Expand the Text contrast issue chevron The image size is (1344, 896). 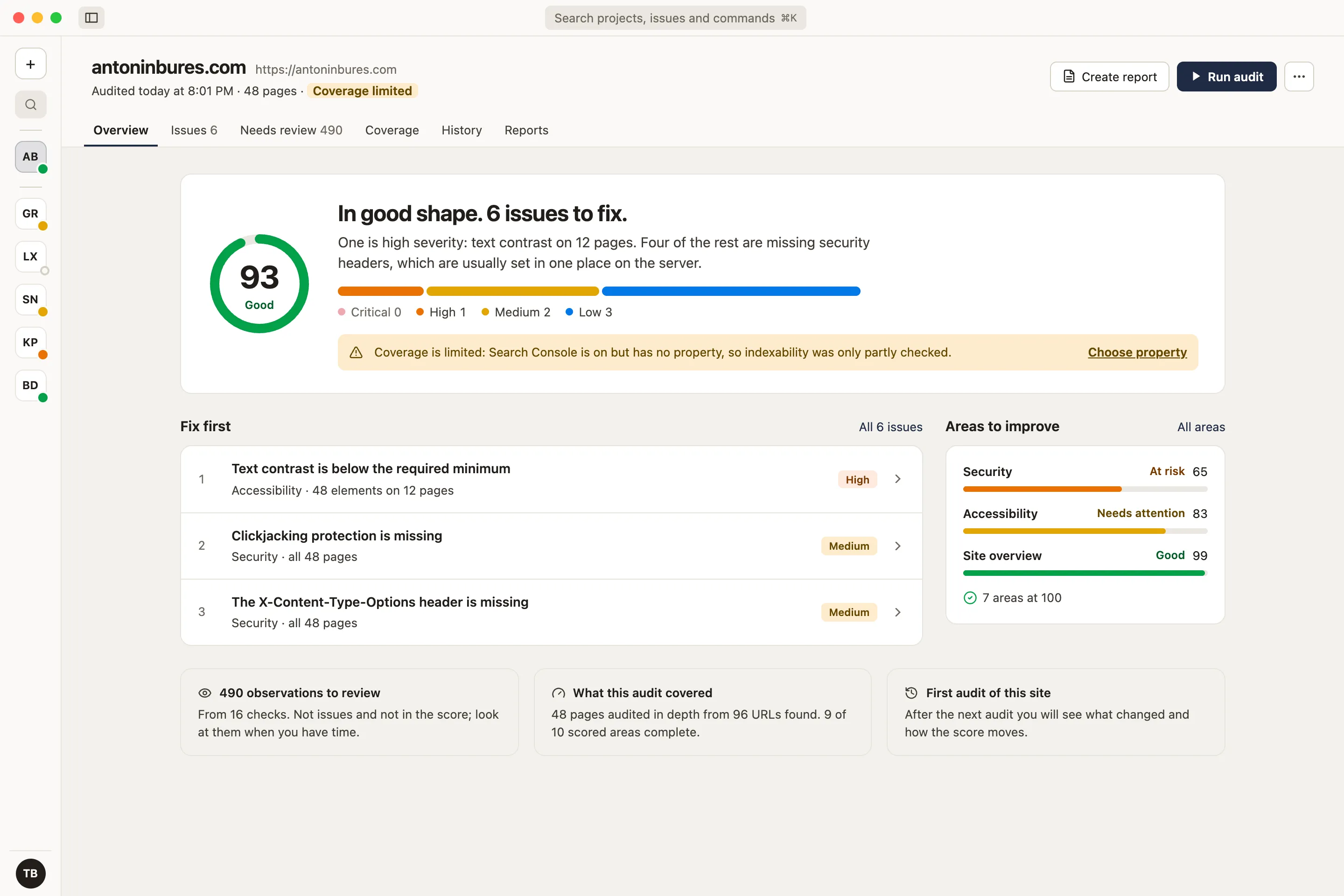click(x=898, y=479)
